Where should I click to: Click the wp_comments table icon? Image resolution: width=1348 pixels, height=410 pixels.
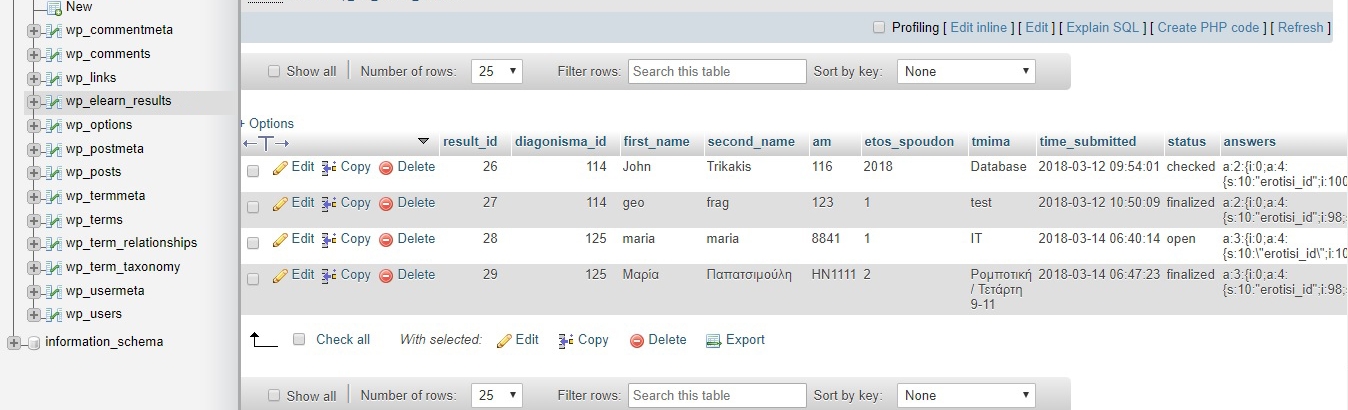54,55
